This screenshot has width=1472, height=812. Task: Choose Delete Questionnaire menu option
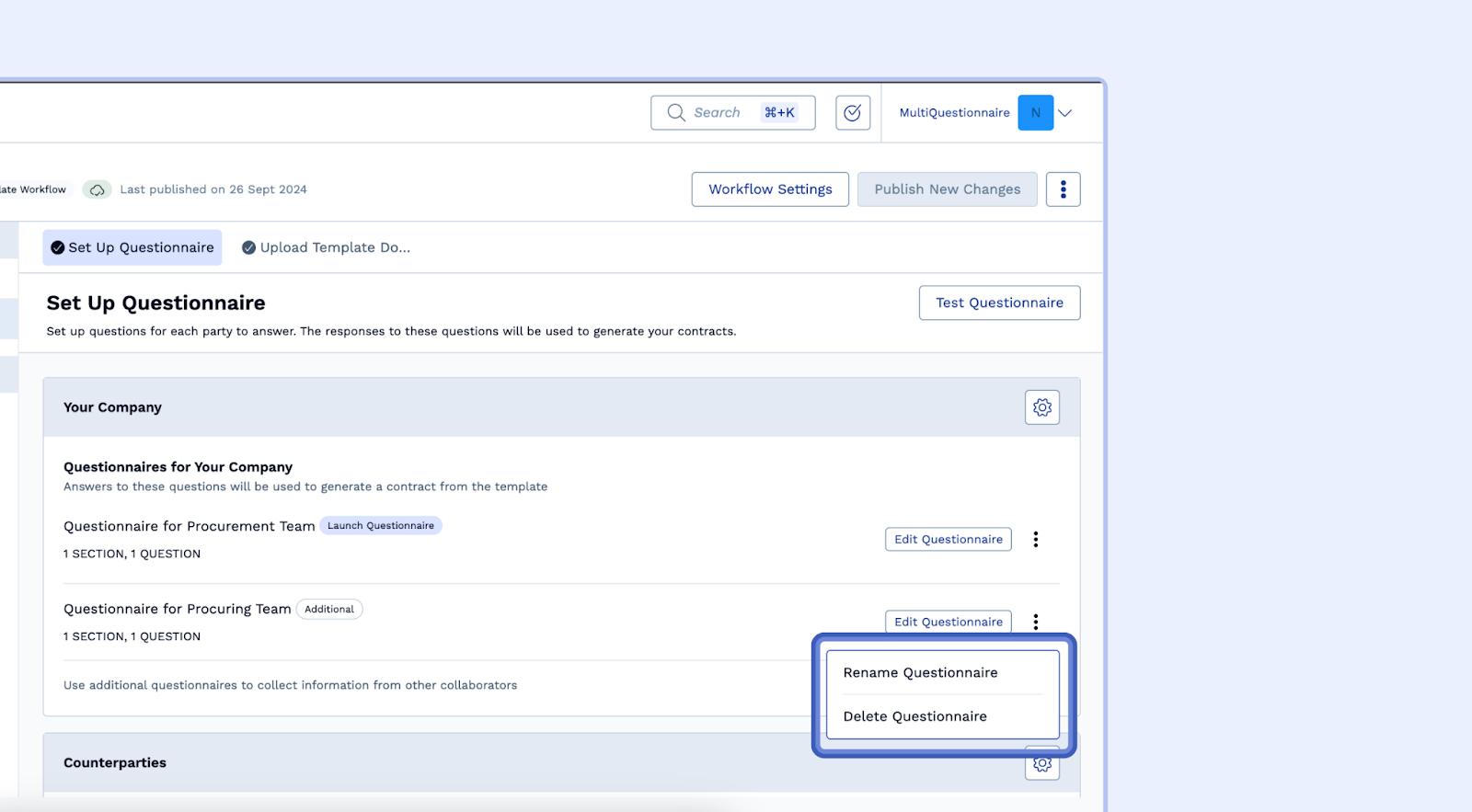click(914, 716)
